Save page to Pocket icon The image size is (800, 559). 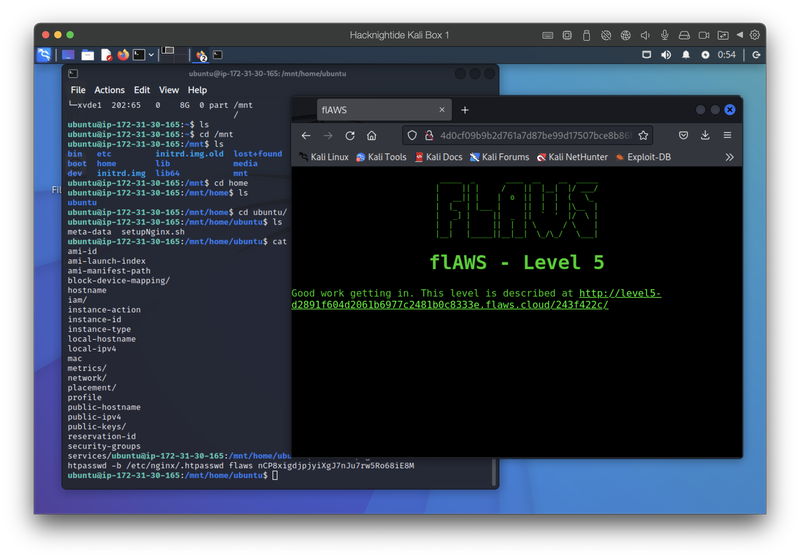(684, 135)
